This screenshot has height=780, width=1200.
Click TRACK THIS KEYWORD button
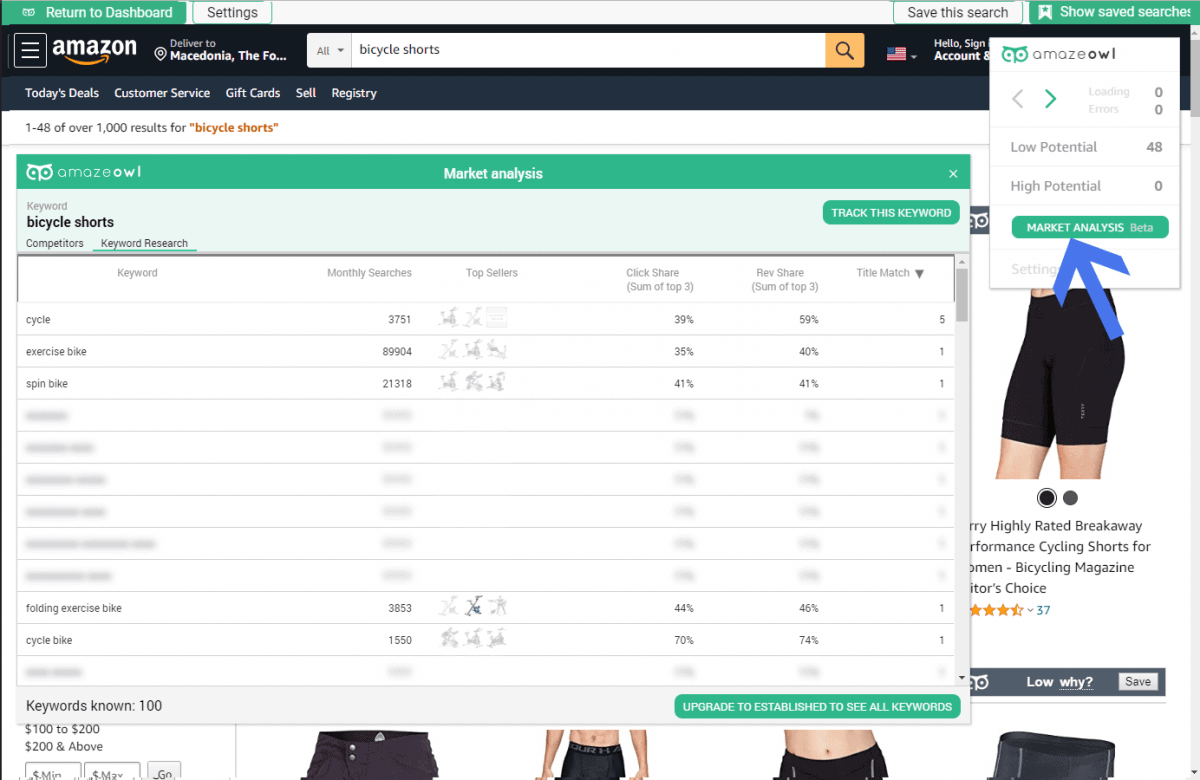pyautogui.click(x=891, y=212)
